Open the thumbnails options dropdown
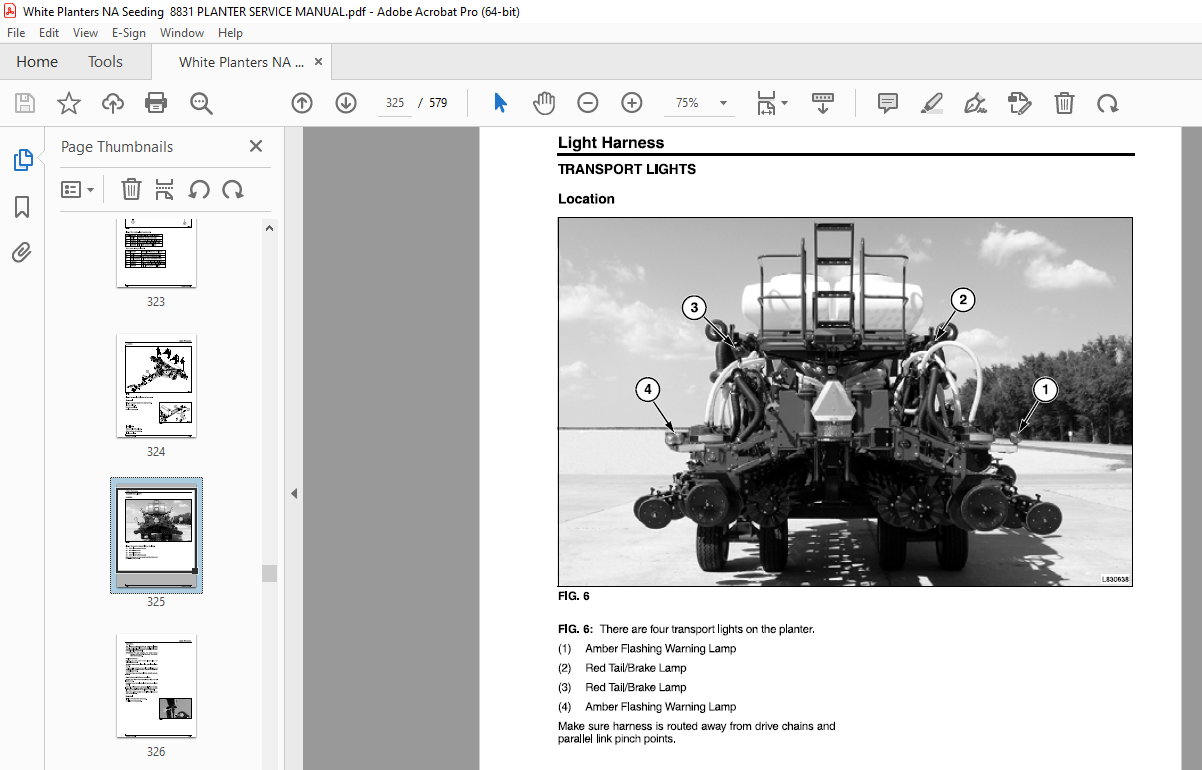 [x=77, y=189]
